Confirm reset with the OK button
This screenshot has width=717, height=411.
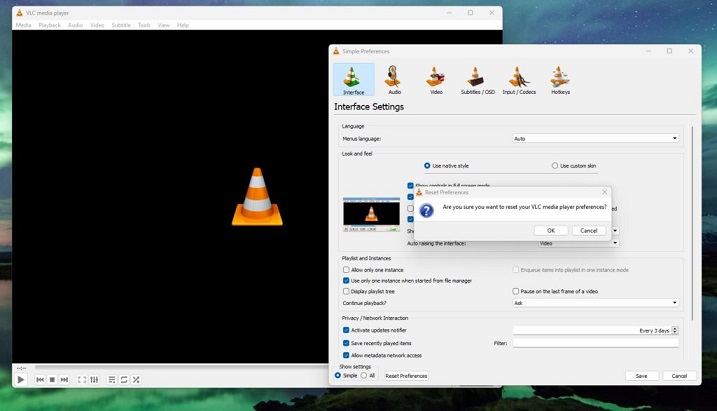551,230
